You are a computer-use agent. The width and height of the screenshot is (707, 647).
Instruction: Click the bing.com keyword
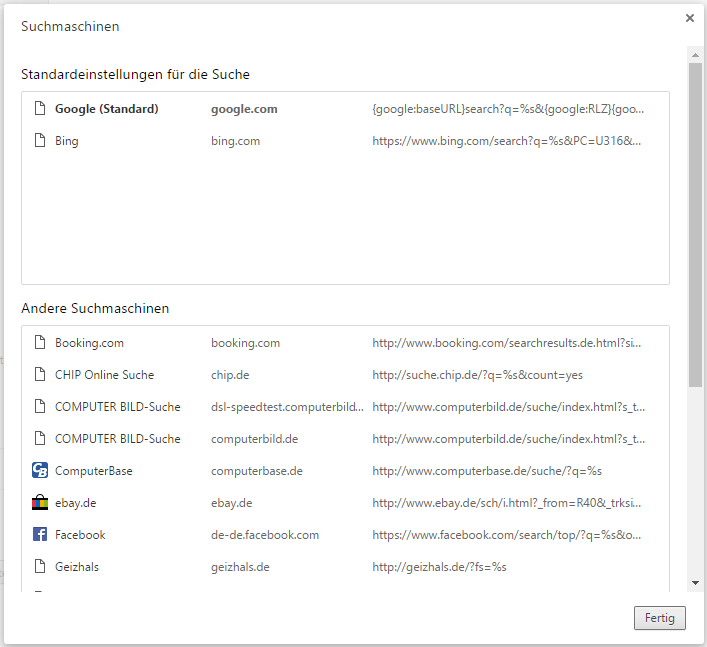click(235, 141)
